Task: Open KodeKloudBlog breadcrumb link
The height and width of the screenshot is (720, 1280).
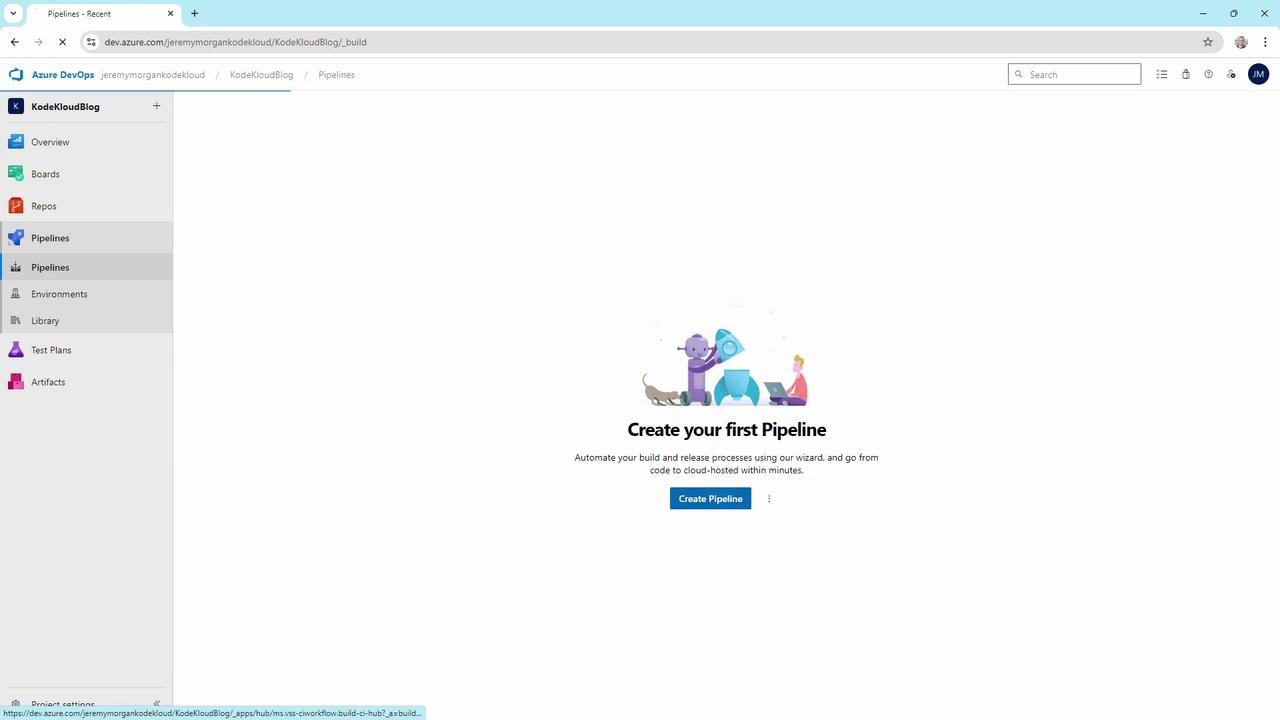Action: tap(261, 75)
